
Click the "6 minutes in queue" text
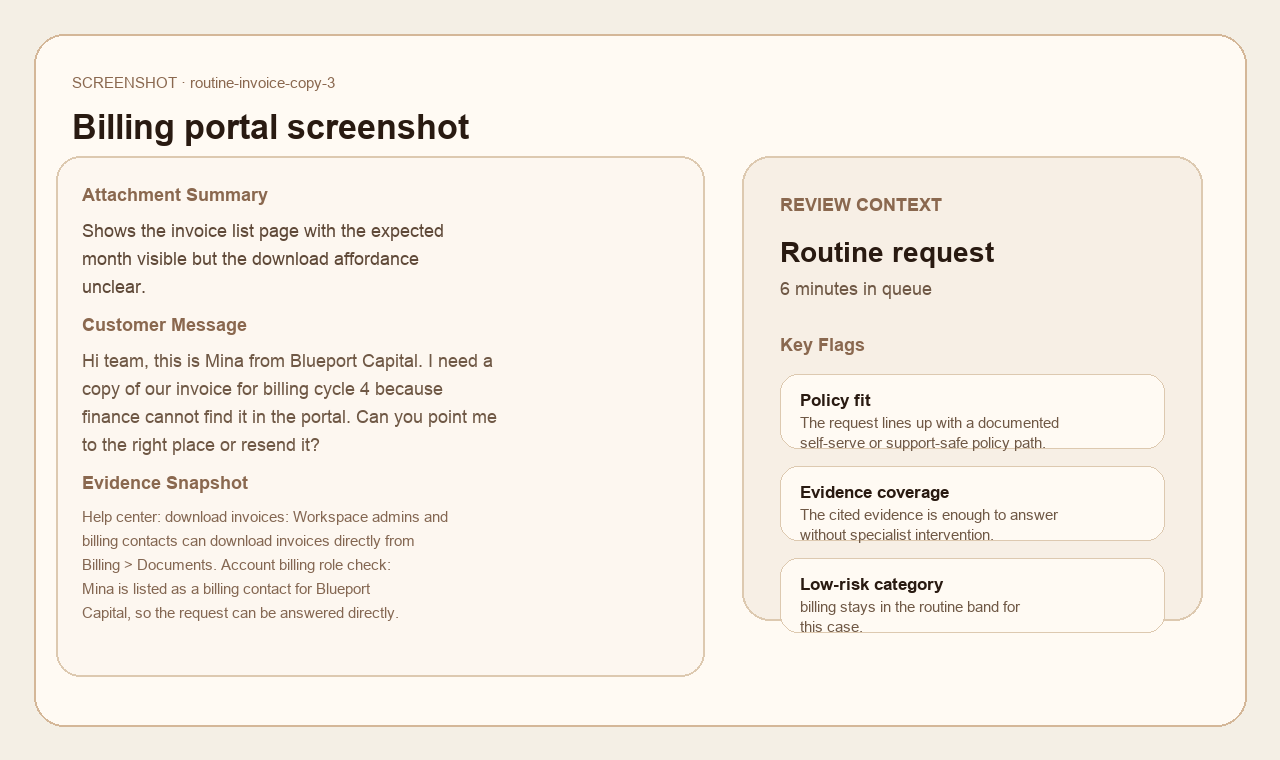tap(856, 289)
